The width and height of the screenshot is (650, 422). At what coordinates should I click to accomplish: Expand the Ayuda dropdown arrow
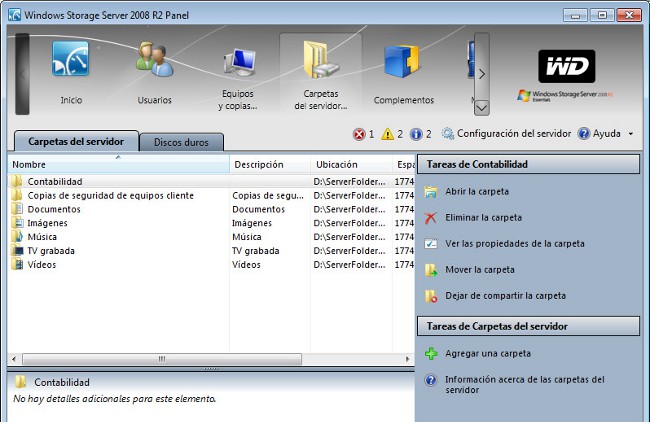(631, 134)
